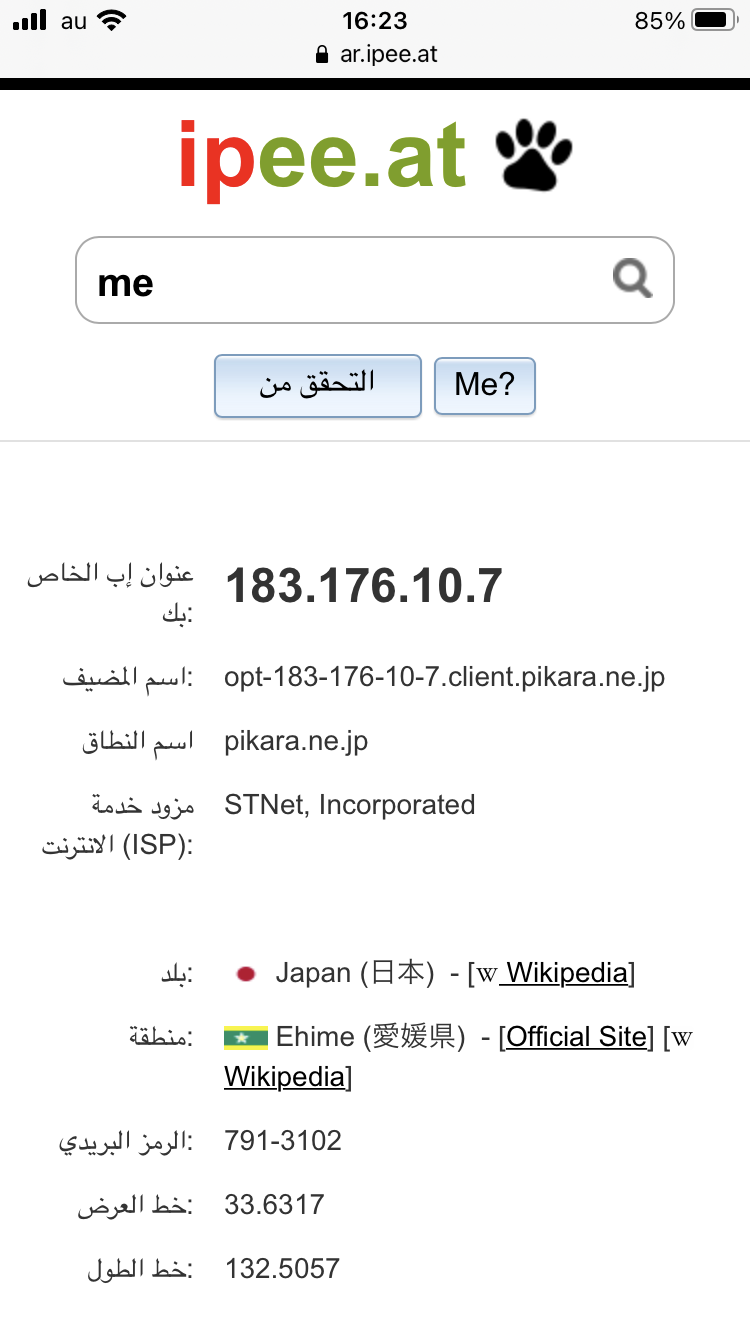Tap the cellular signal bars icon
This screenshot has height=1334, width=750.
pos(29,20)
